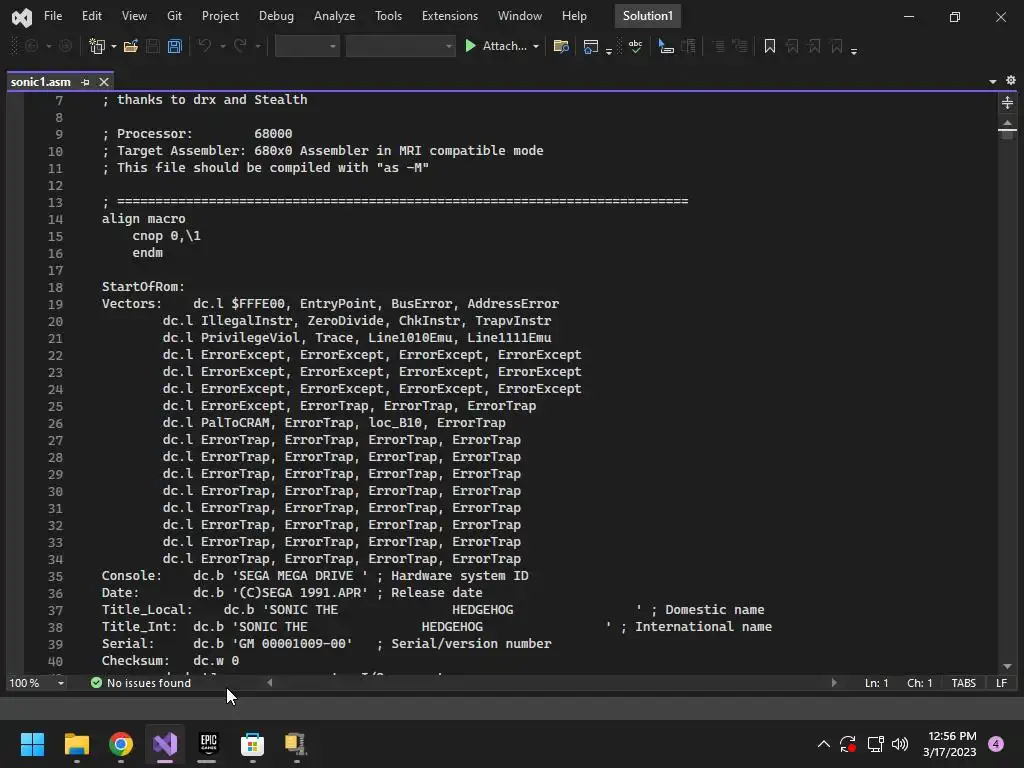Click the browser window toolbar icon
The image size is (1024, 768).
click(x=590, y=46)
